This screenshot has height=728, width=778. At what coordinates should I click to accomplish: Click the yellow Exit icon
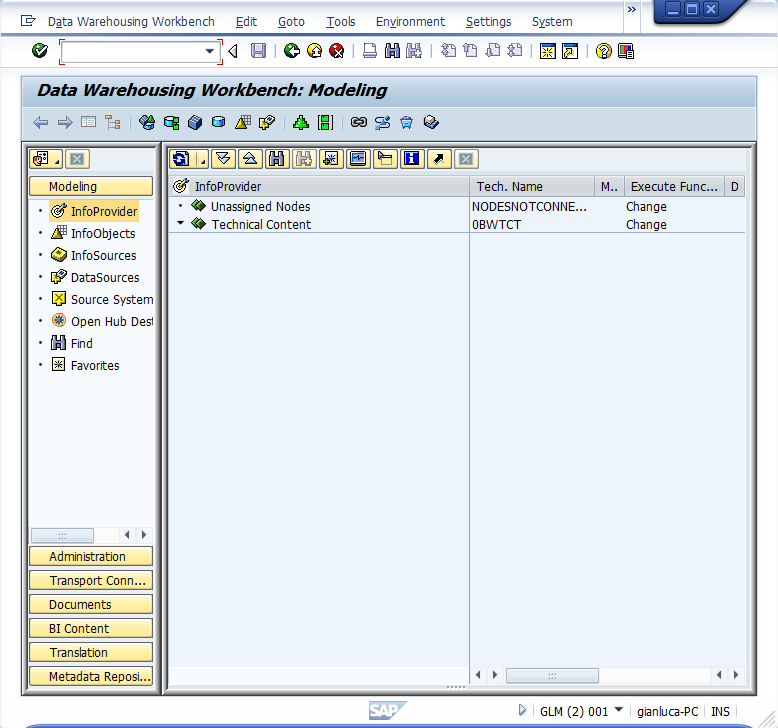point(315,51)
